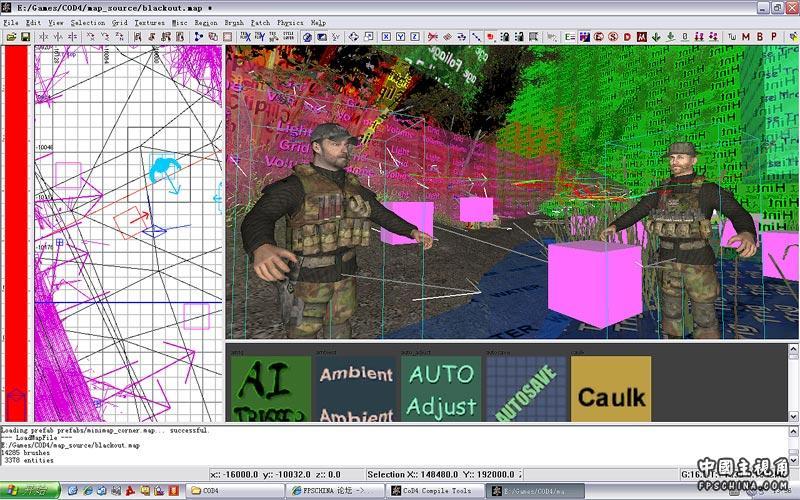The image size is (800, 500).
Task: Click the Hollow brush icon
Action: point(227,37)
